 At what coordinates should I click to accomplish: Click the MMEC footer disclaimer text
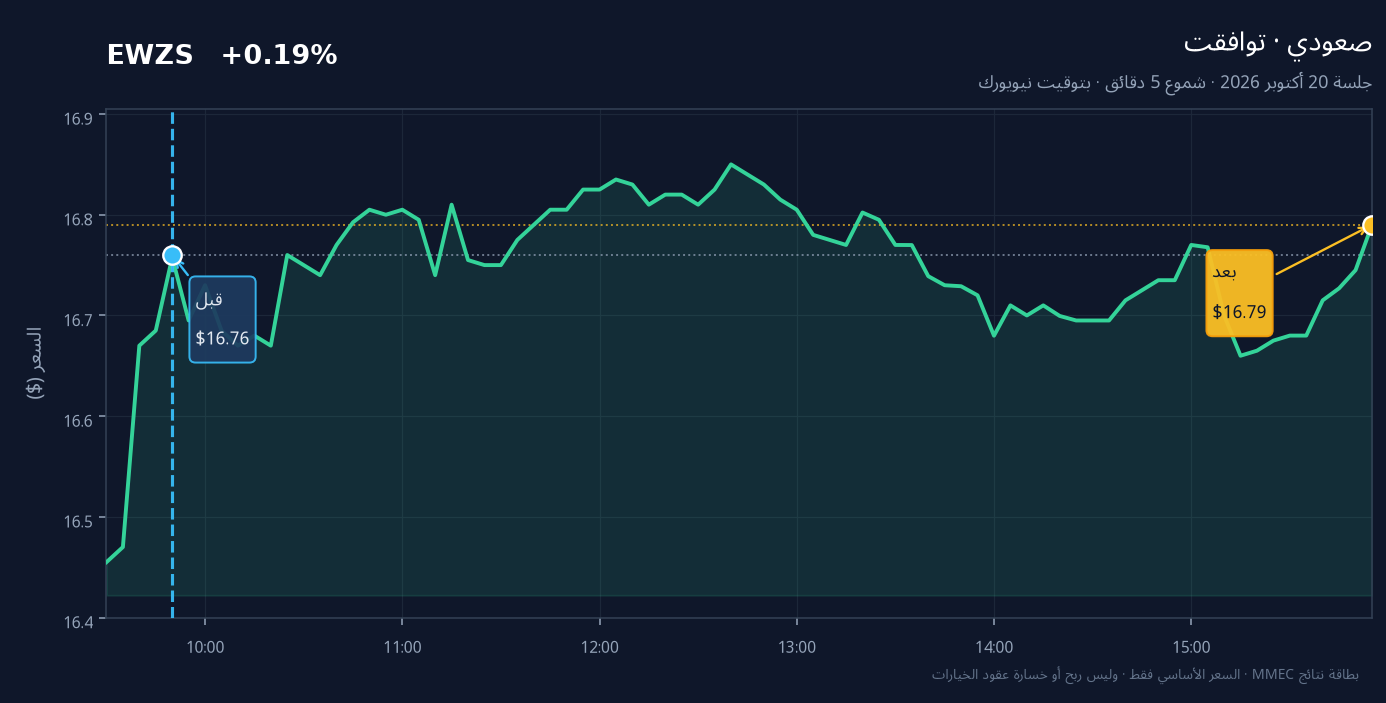tap(1145, 674)
